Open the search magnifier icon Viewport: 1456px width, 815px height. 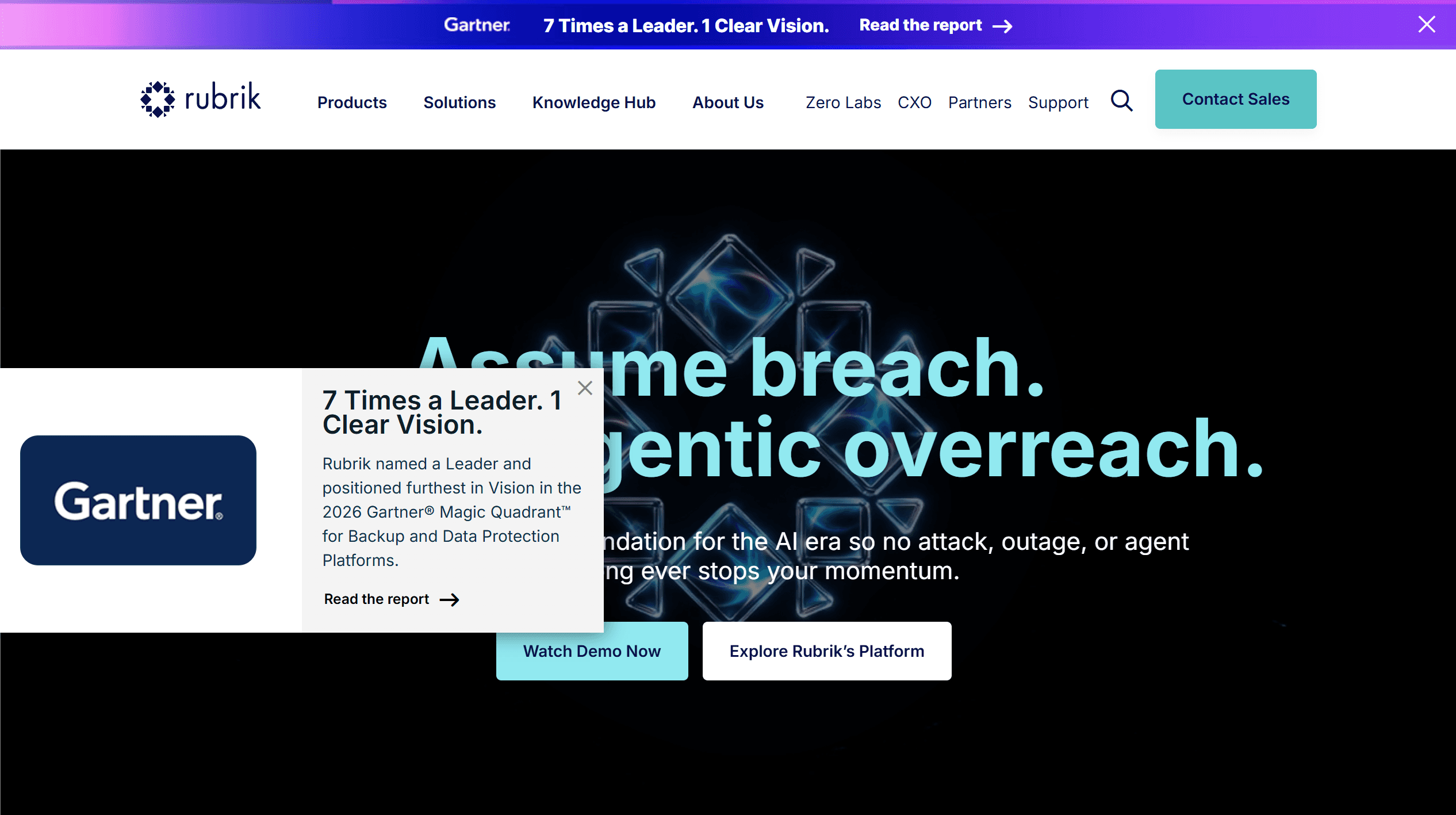pos(1121,101)
